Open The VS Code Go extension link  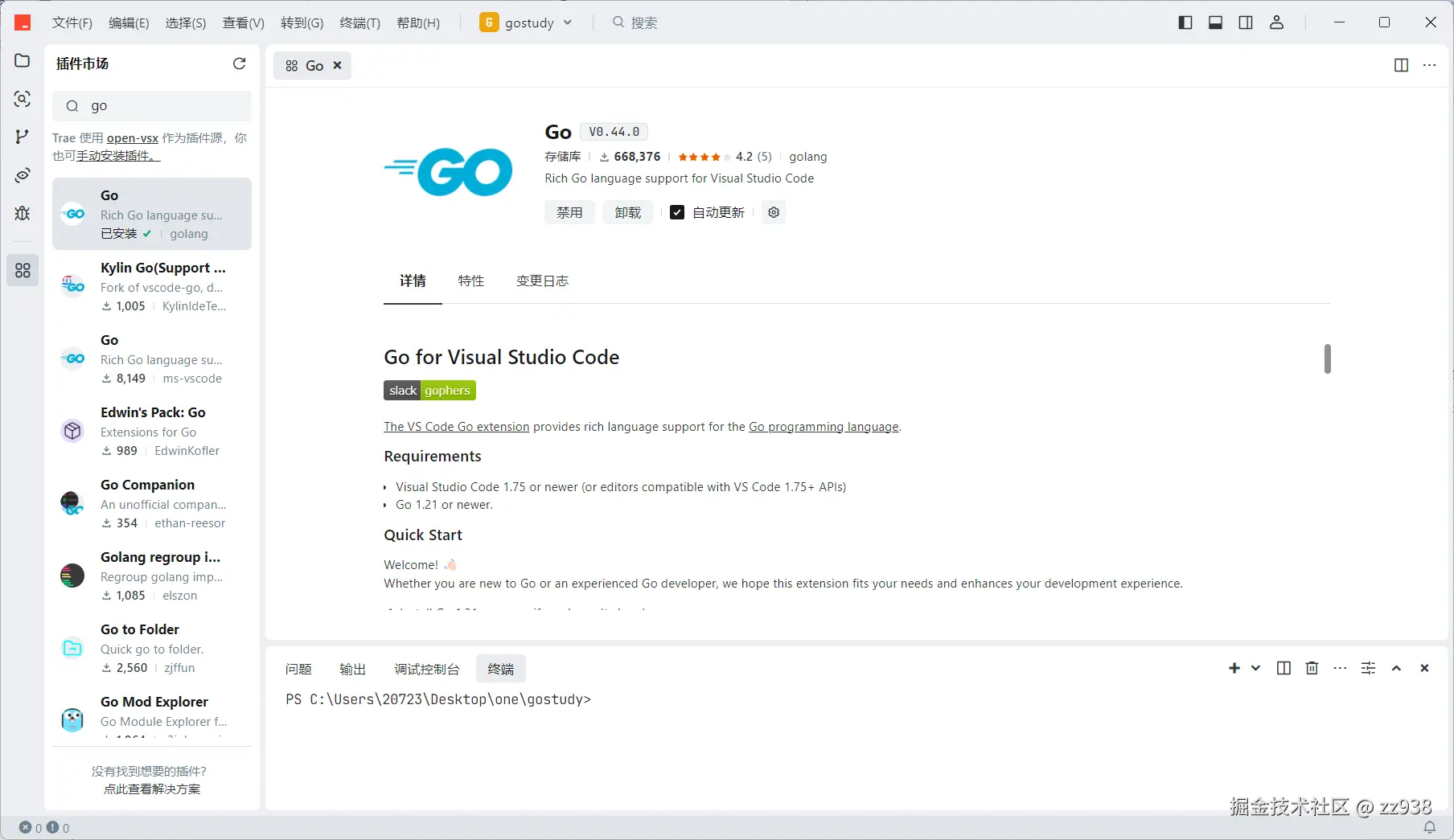(457, 427)
